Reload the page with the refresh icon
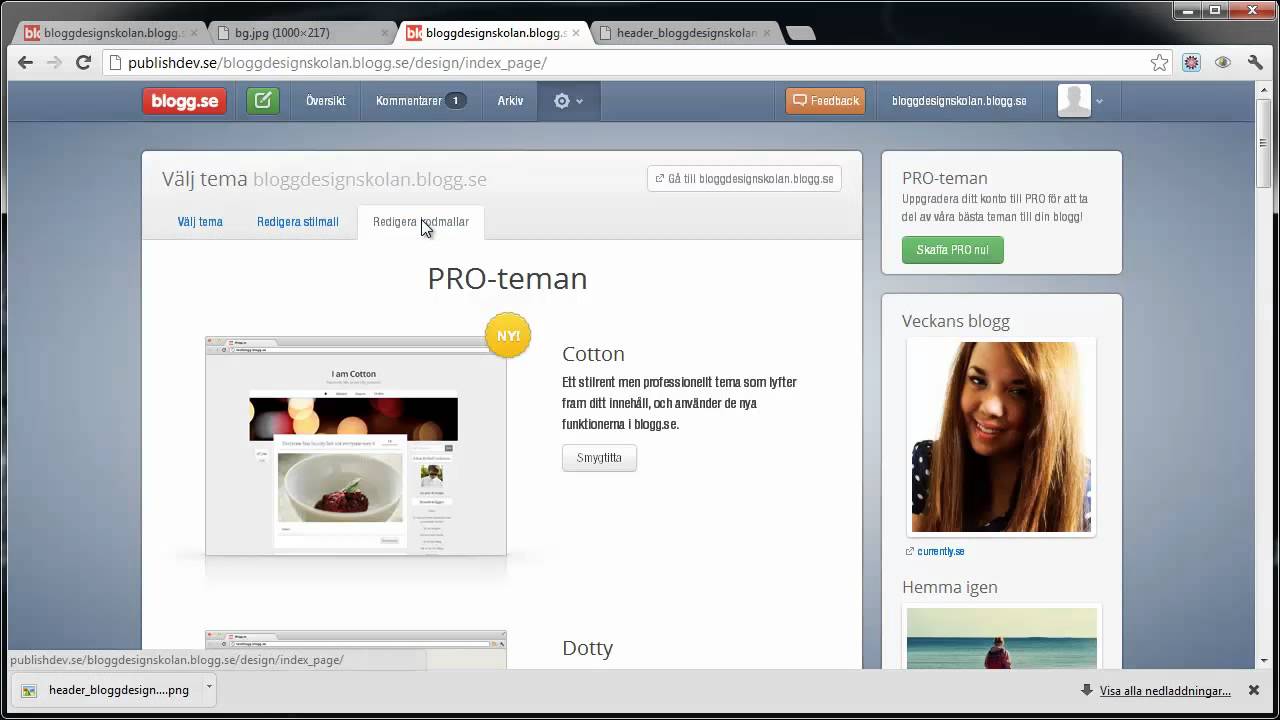This screenshot has width=1280, height=720. tap(84, 63)
